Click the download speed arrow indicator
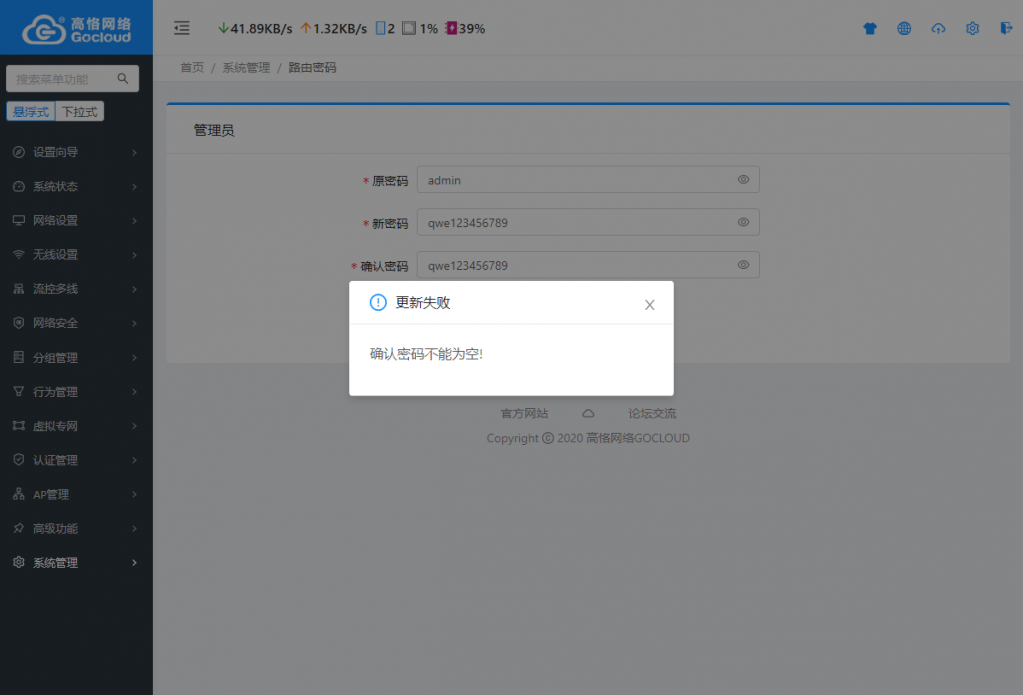 pos(223,28)
